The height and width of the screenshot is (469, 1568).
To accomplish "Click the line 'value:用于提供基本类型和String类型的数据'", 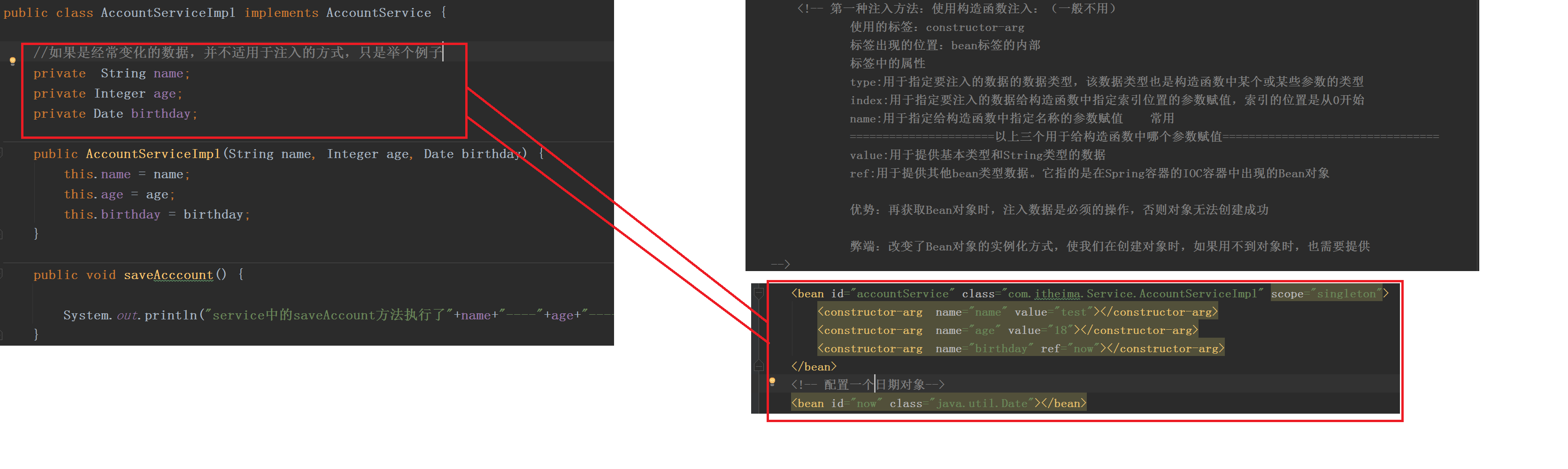I will 977,154.
